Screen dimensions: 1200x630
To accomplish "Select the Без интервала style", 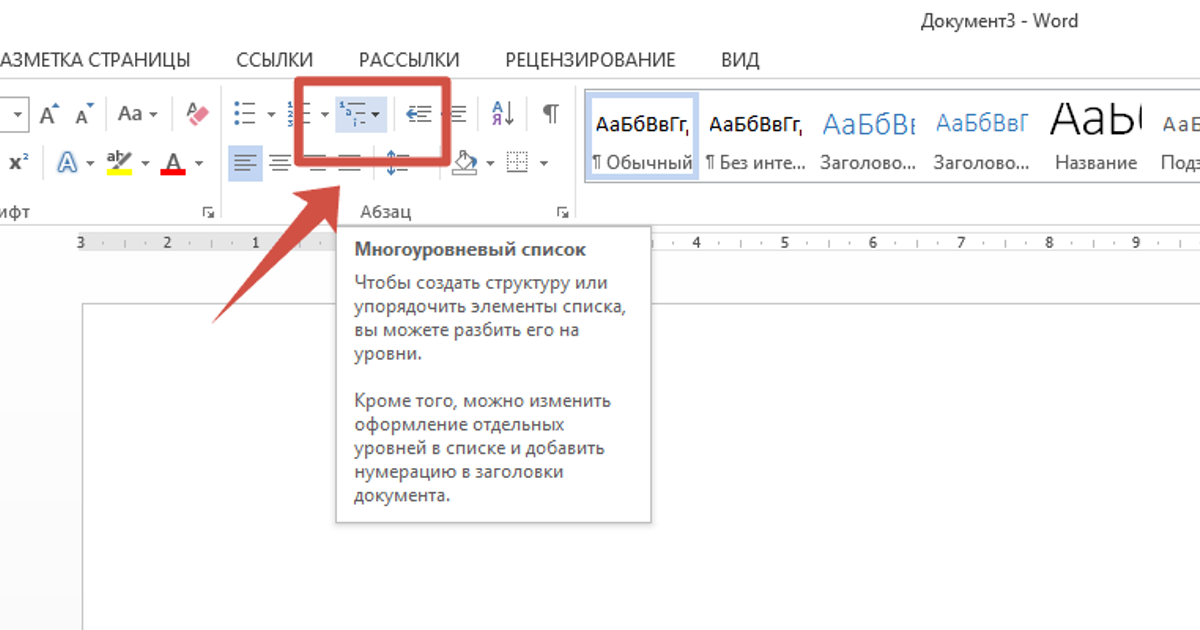I will click(x=755, y=137).
